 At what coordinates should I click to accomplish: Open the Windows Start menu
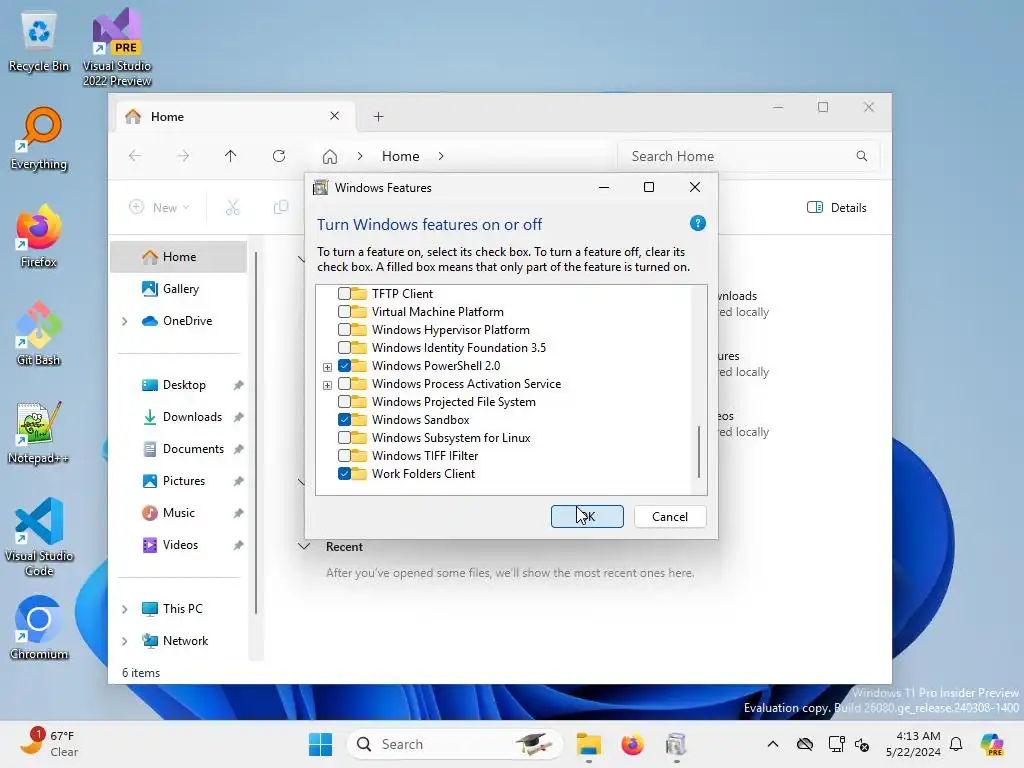(320, 744)
